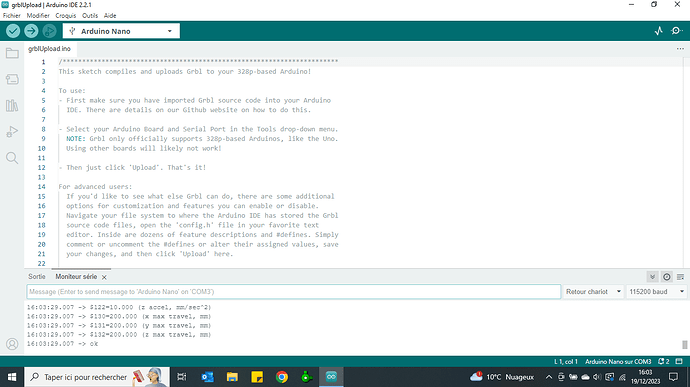Screen dimensions: 690x387
Task: Click the Verify sketch checkmark button
Action: 13,31
